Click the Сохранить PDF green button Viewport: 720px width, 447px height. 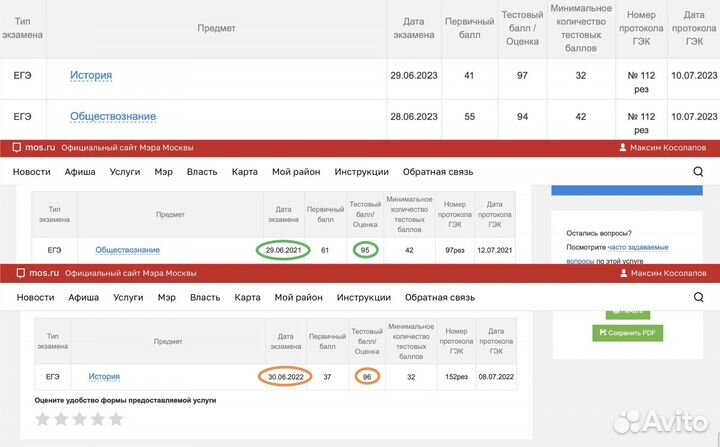[628, 333]
